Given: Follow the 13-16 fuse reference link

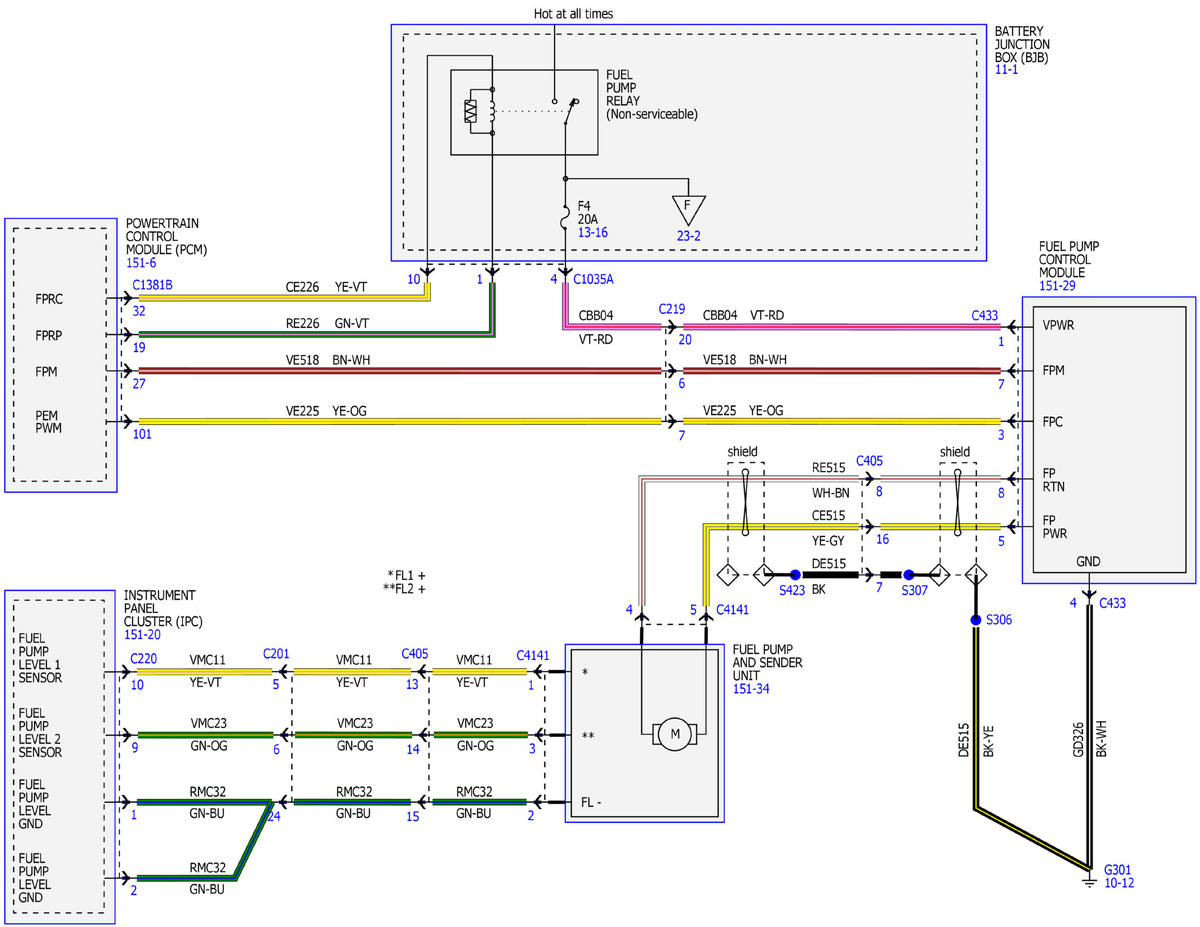Looking at the screenshot, I should click(x=593, y=232).
